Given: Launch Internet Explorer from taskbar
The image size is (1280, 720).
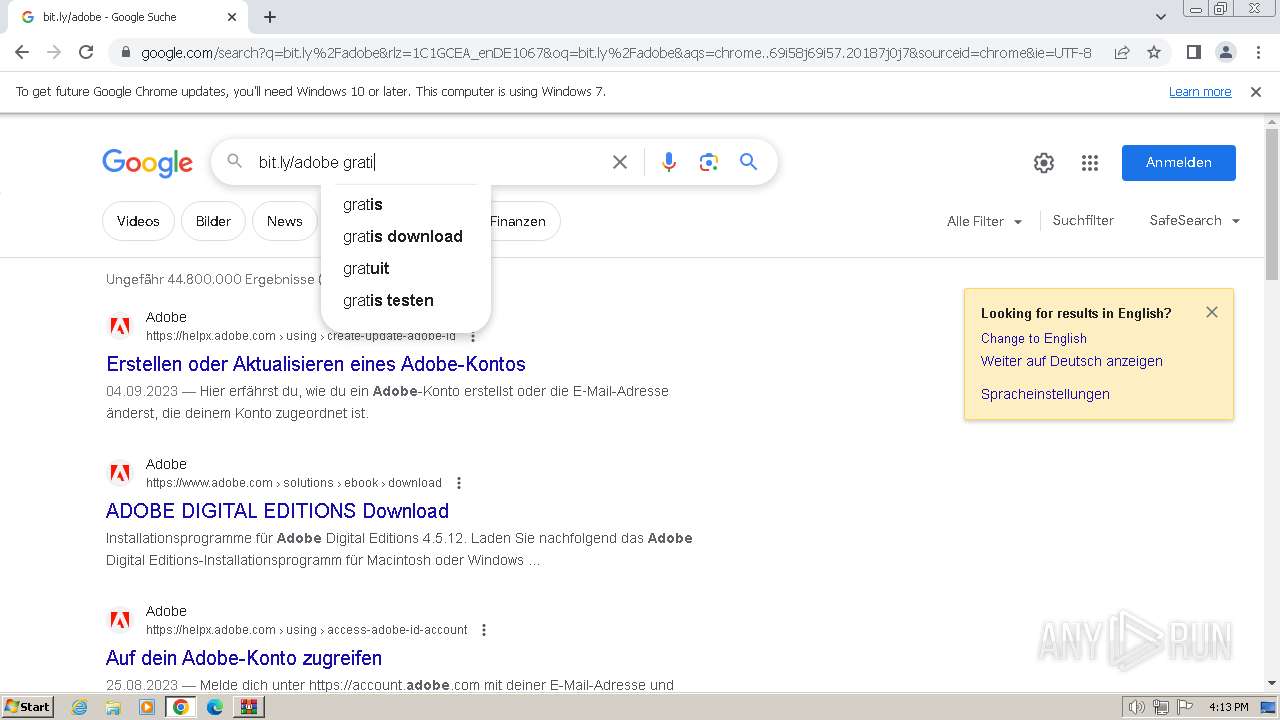Looking at the screenshot, I should pos(80,707).
